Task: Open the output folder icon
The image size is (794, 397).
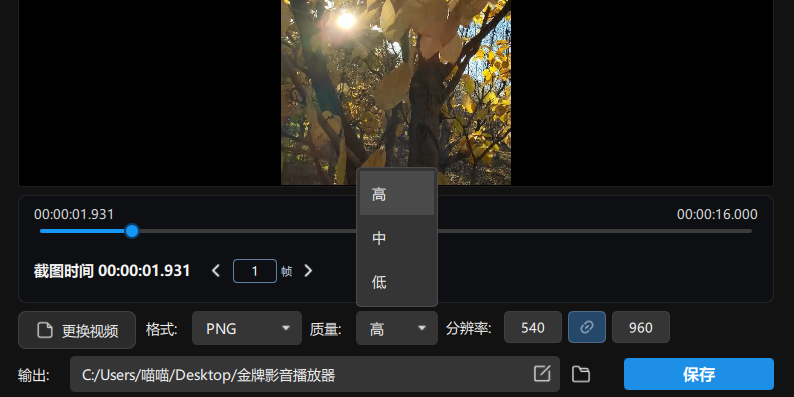Action: pos(581,374)
